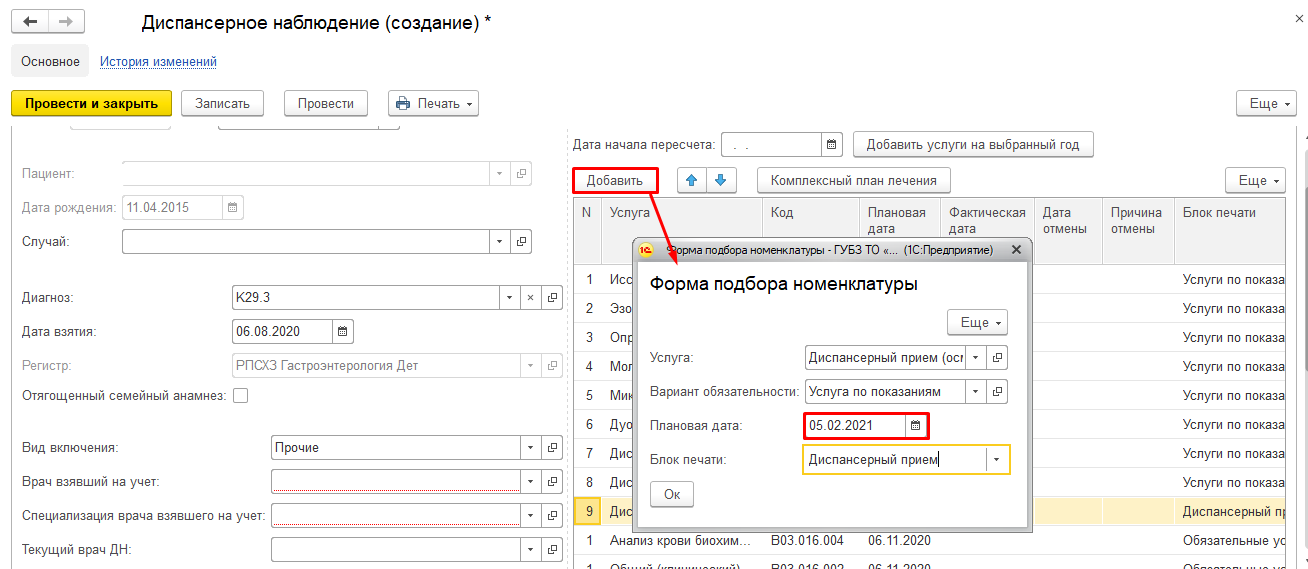Expand the Блок печати dropdown
The width and height of the screenshot is (1308, 569).
997,460
